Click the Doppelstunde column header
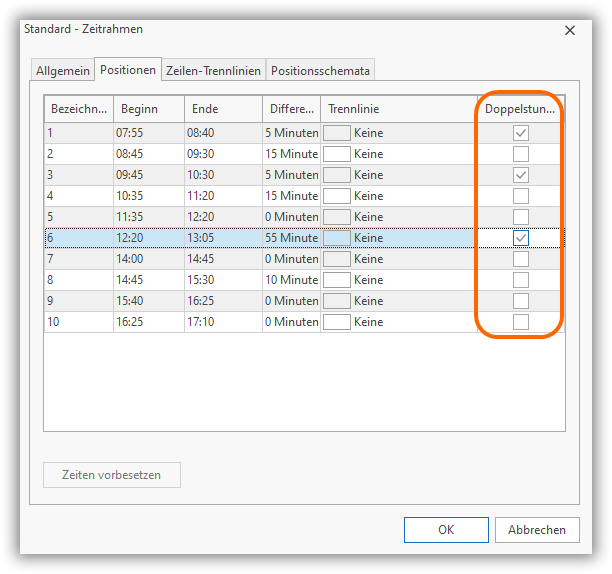Screen dimensions: 612x574 point(520,109)
